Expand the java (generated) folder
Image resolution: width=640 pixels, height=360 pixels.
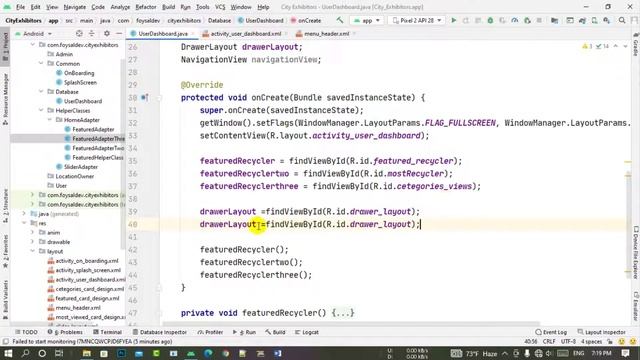tap(24, 213)
